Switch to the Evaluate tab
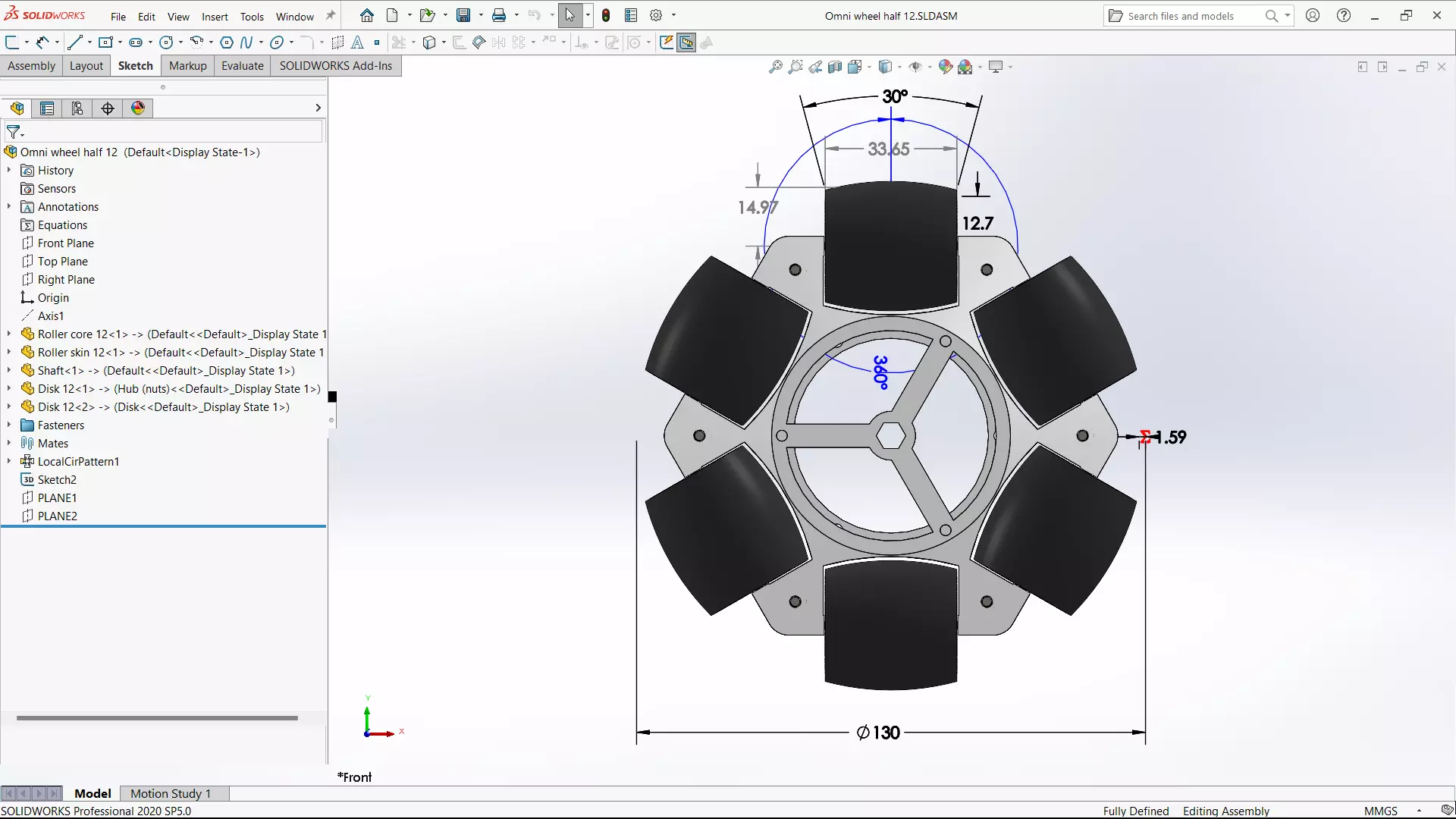Image resolution: width=1456 pixels, height=819 pixels. (243, 66)
